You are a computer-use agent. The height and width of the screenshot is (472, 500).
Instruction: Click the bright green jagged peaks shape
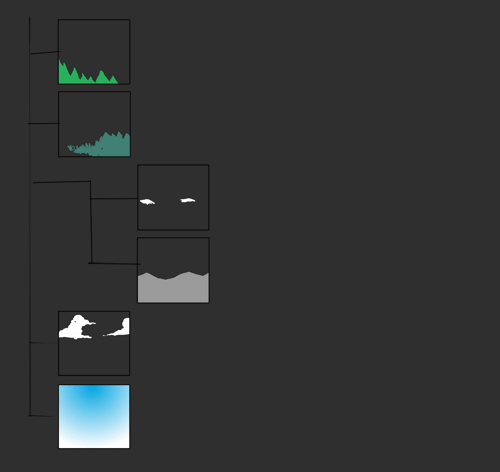tap(87, 72)
